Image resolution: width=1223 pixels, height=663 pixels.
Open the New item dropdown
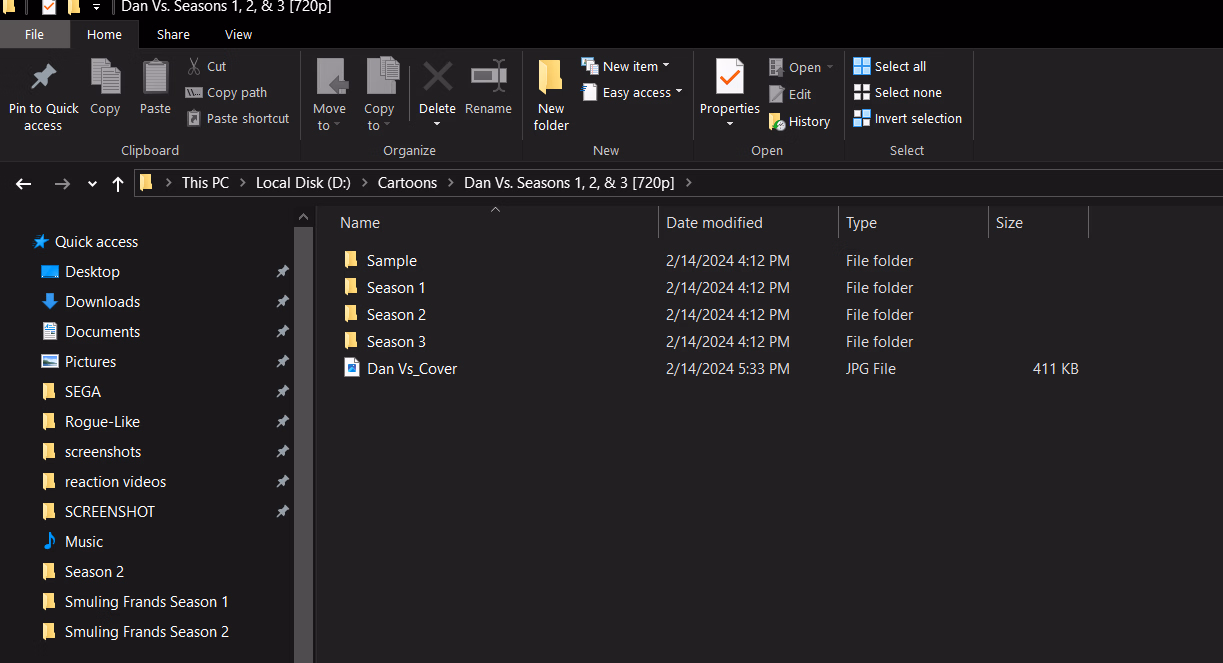pos(628,66)
